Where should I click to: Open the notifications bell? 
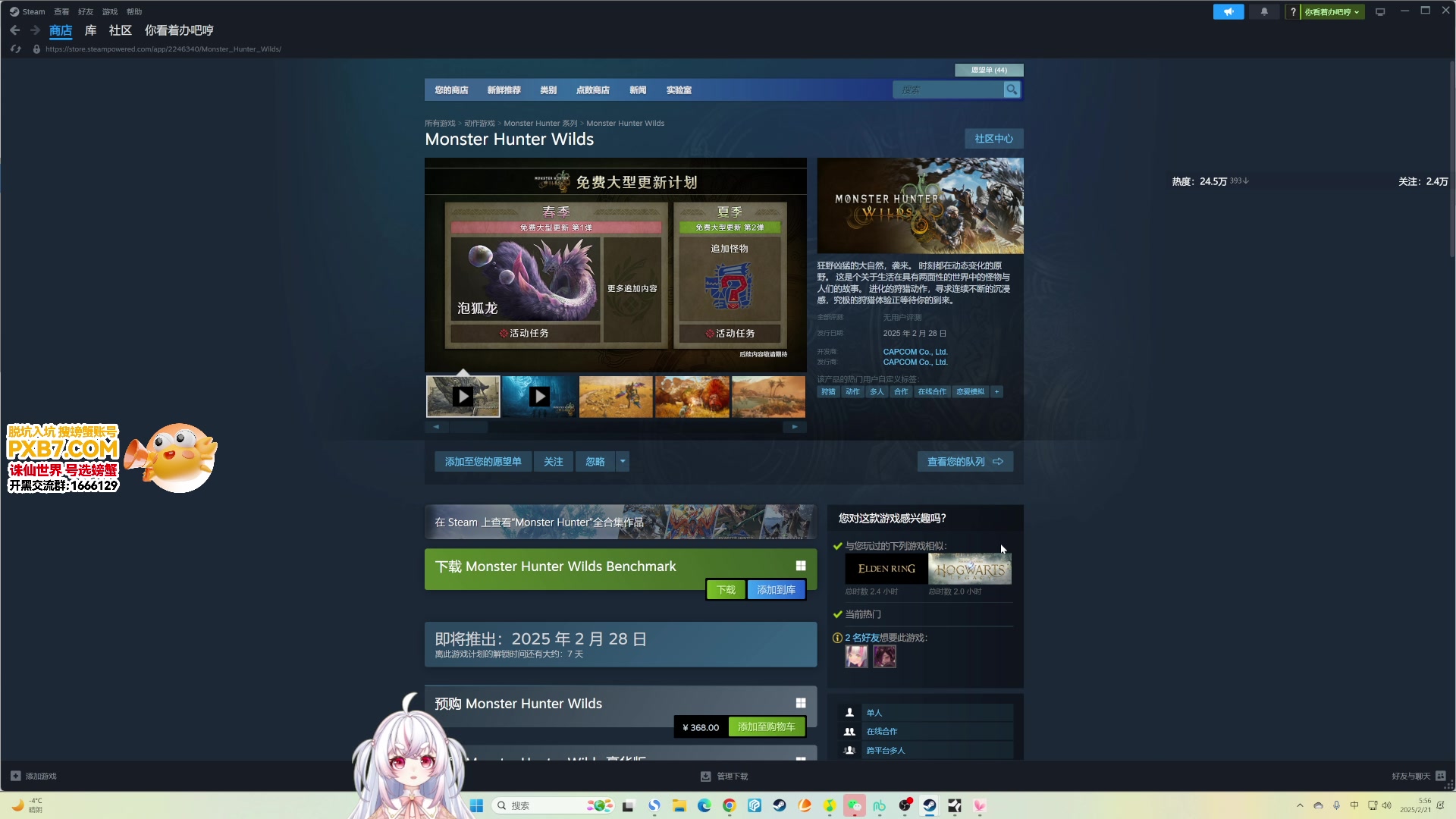click(x=1264, y=11)
